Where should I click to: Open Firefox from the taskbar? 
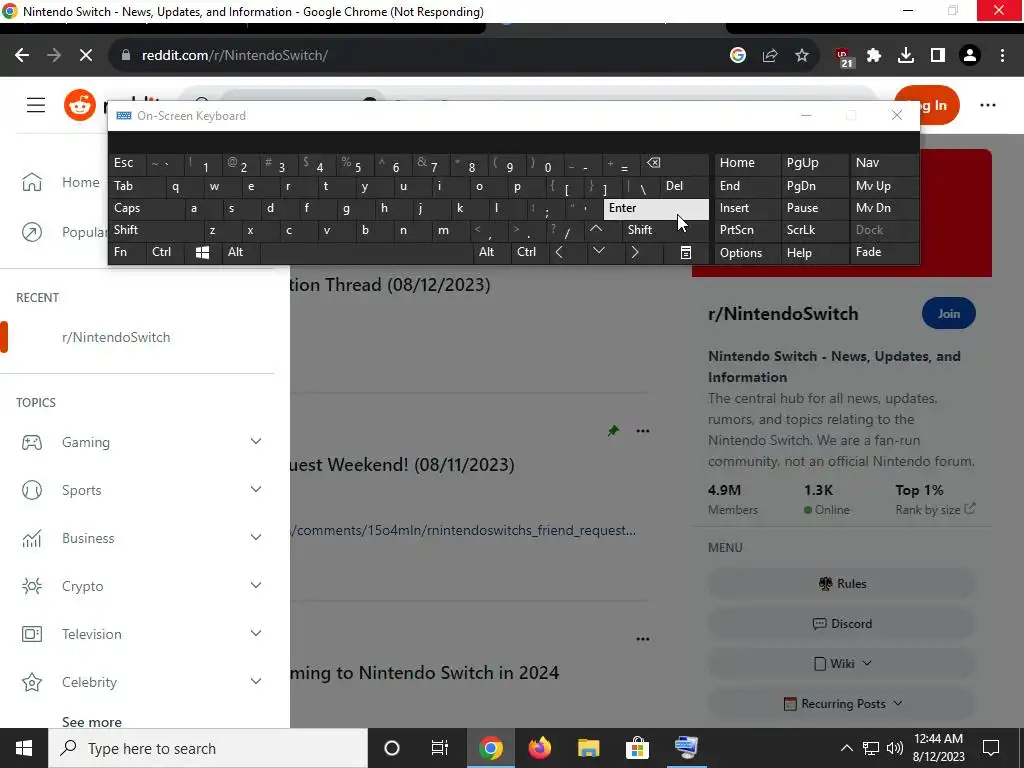point(539,748)
